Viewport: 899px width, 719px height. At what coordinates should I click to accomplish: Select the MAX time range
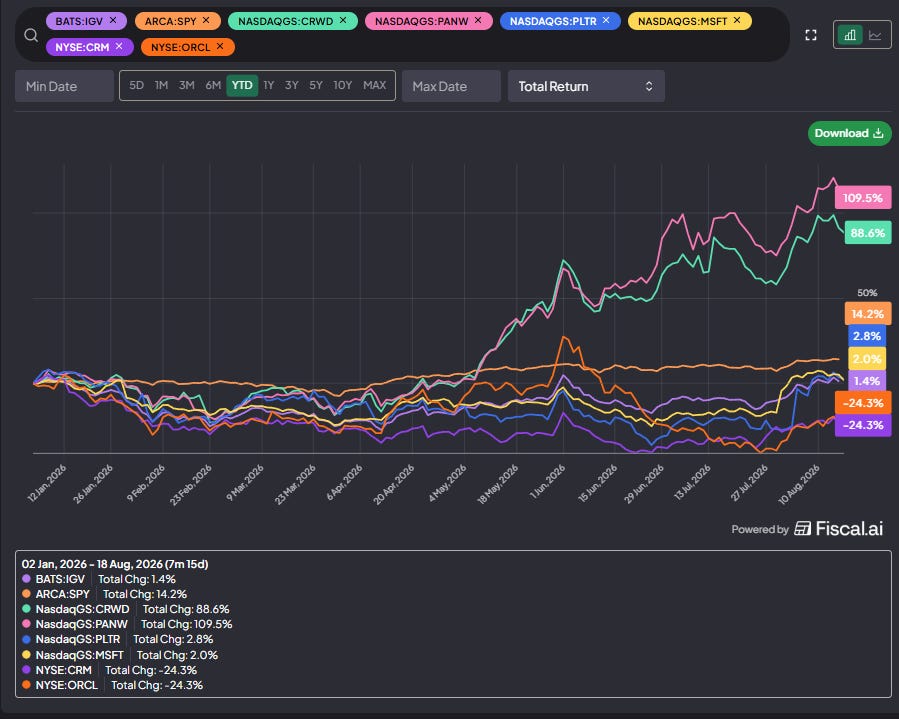(x=374, y=85)
